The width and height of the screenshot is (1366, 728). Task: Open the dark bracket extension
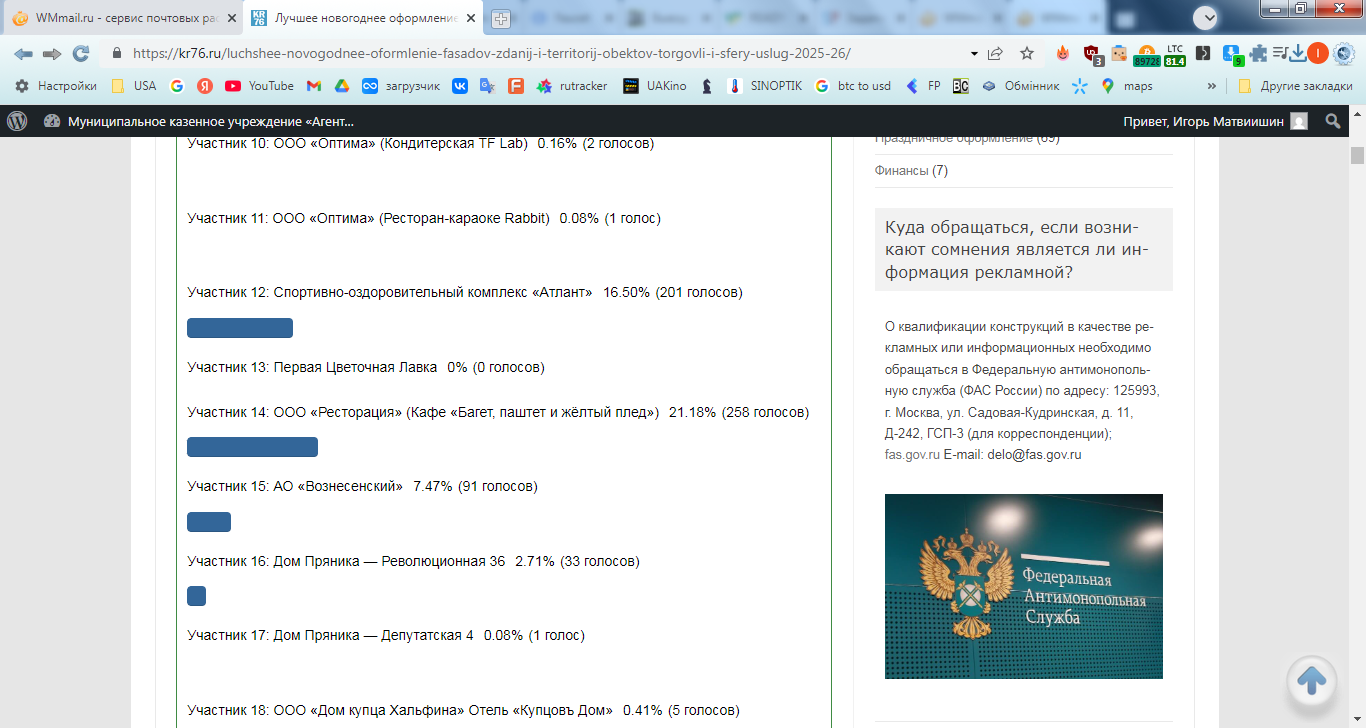(x=1204, y=53)
